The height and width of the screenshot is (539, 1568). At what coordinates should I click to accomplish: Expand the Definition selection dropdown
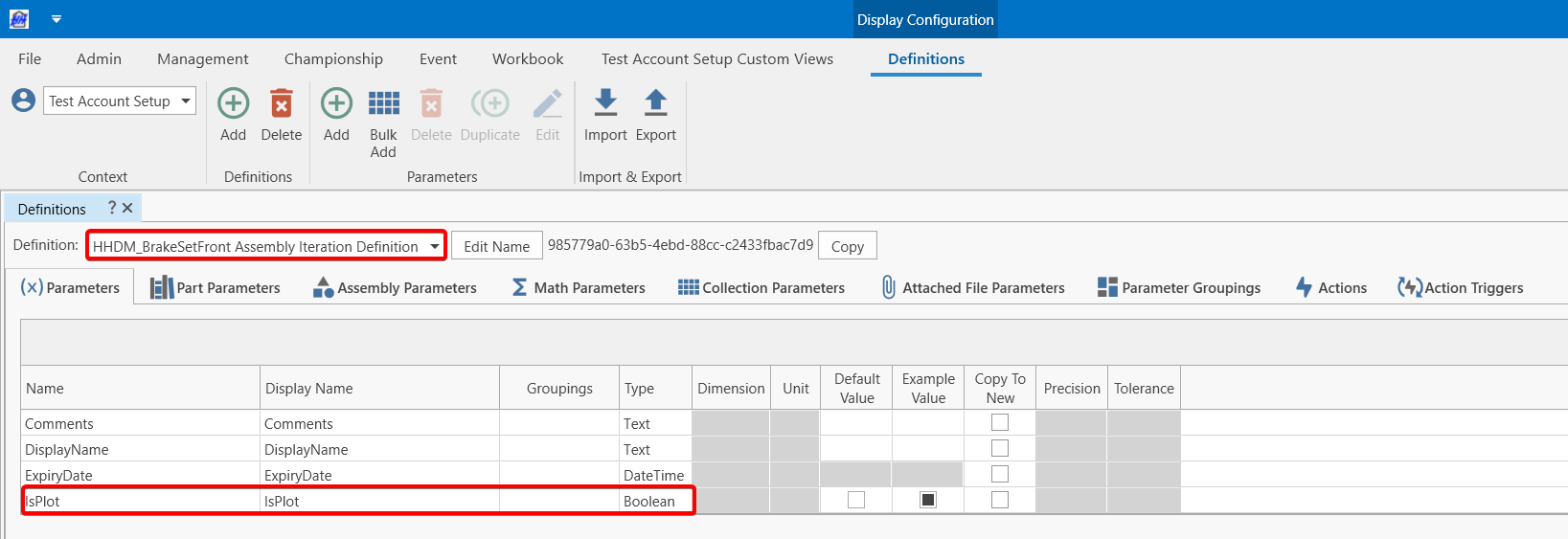[x=434, y=246]
